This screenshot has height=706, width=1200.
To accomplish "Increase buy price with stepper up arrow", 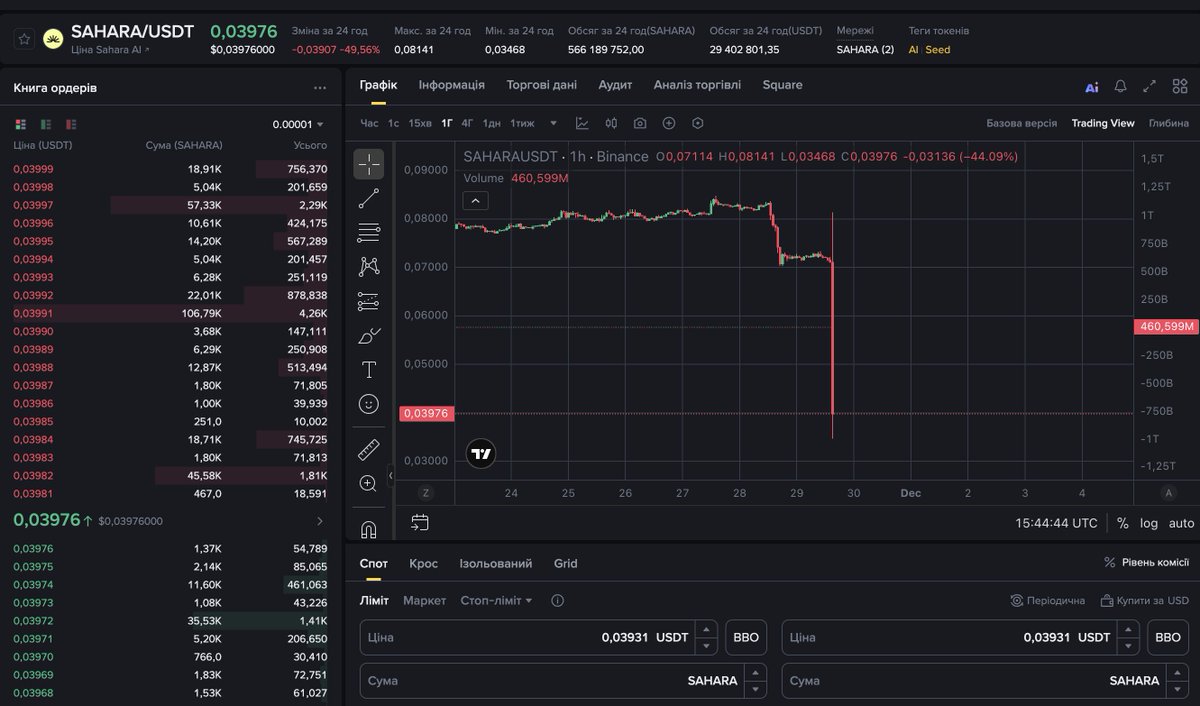I will point(707,630).
